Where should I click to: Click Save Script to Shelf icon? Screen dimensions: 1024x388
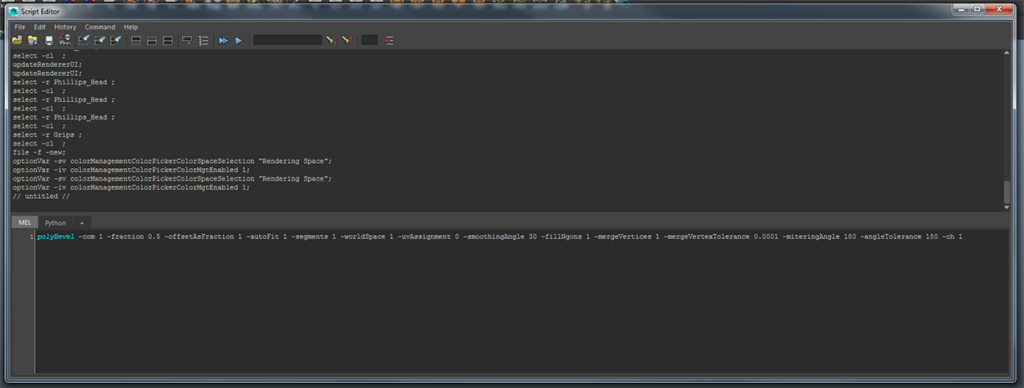(x=65, y=40)
